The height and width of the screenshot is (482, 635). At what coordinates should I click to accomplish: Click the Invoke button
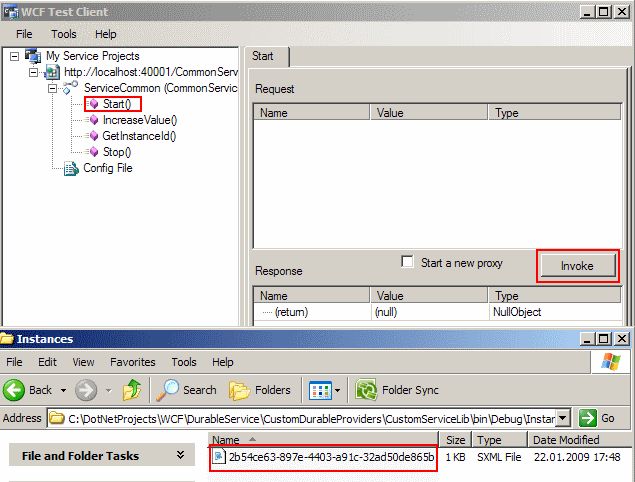pyautogui.click(x=577, y=266)
